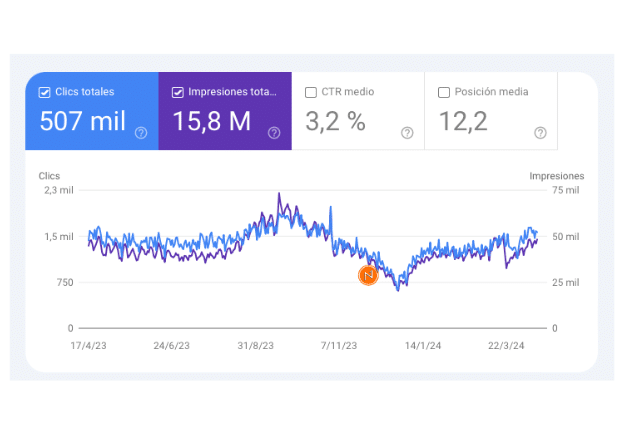Enable the Posición media checkbox
624x423 pixels.
[x=444, y=92]
